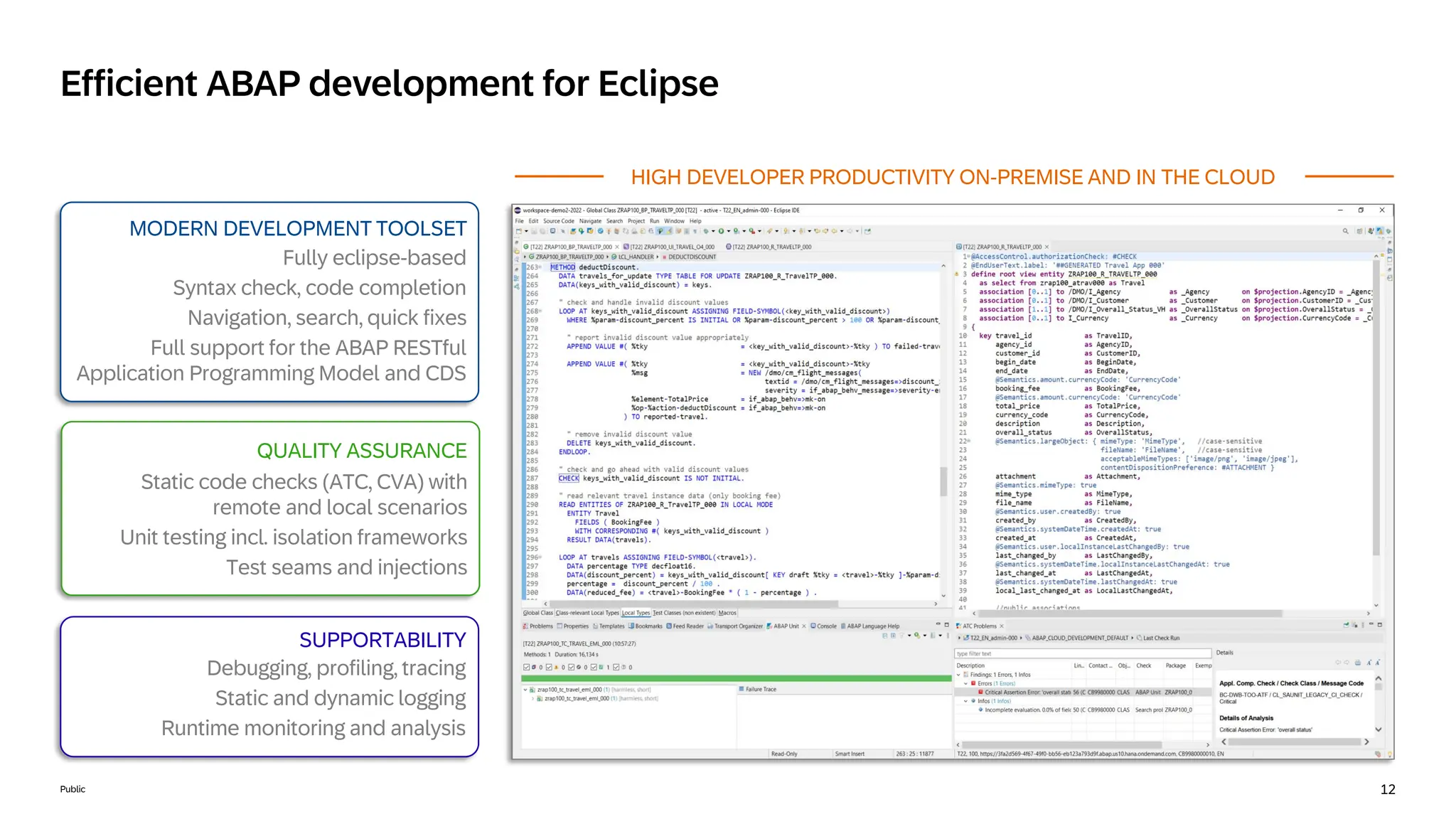Toggle the warnings filter checkbox in ABAP Unit
The height and width of the screenshot is (819, 1456).
[550, 668]
